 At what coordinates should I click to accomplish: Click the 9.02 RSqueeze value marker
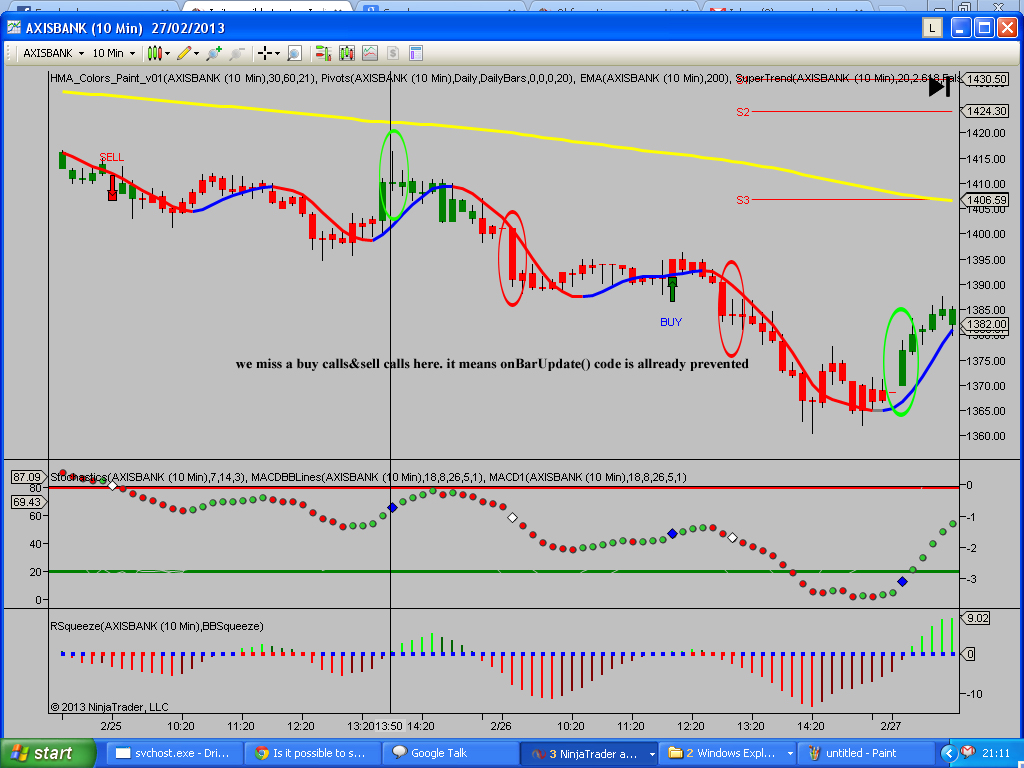(977, 618)
